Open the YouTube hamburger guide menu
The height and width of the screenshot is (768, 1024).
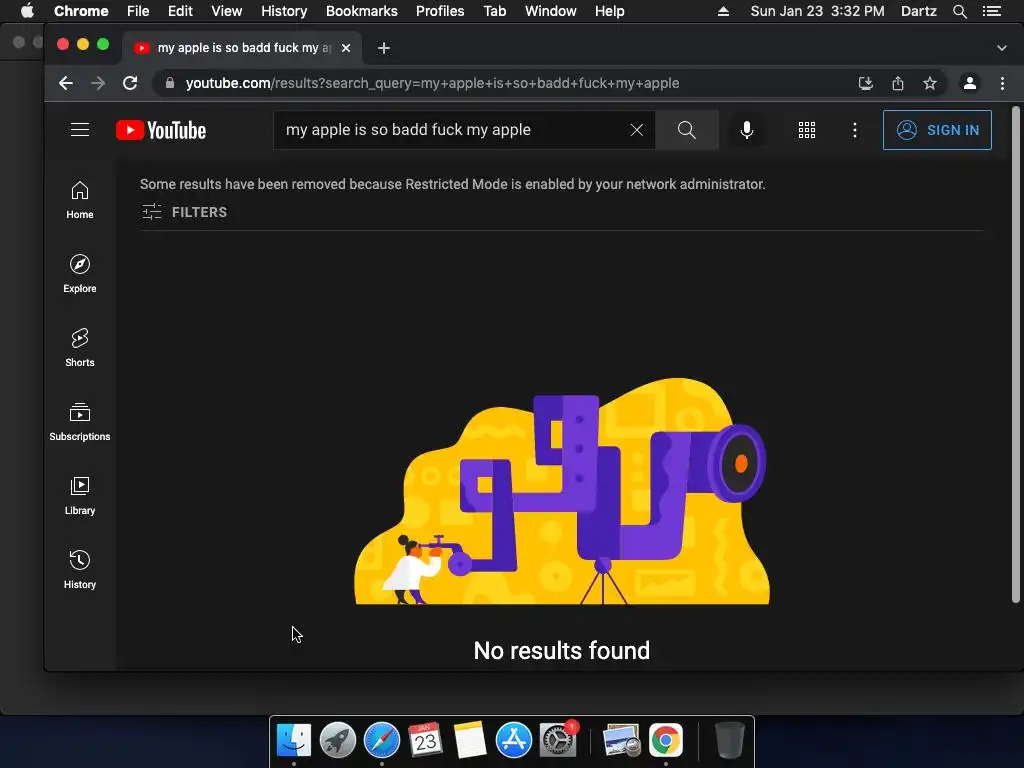click(x=80, y=130)
